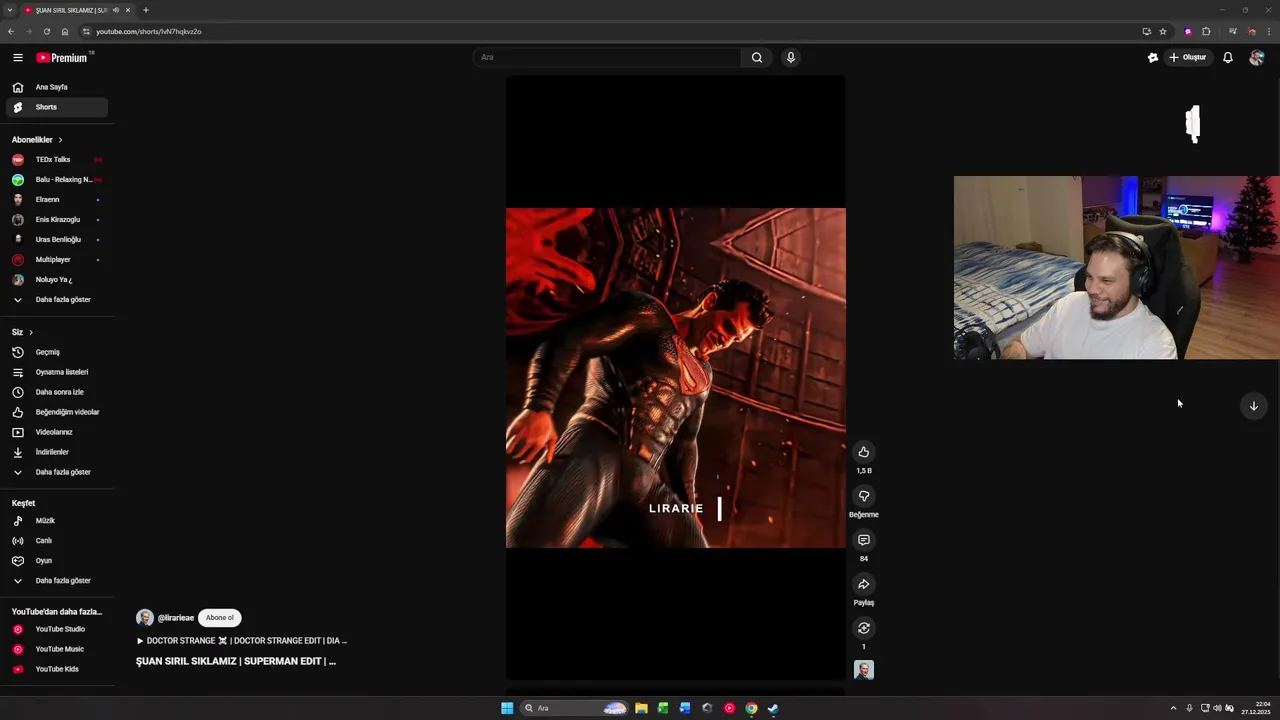The height and width of the screenshot is (720, 1280).
Task: Open YouTube Kids link
Action: (57, 669)
